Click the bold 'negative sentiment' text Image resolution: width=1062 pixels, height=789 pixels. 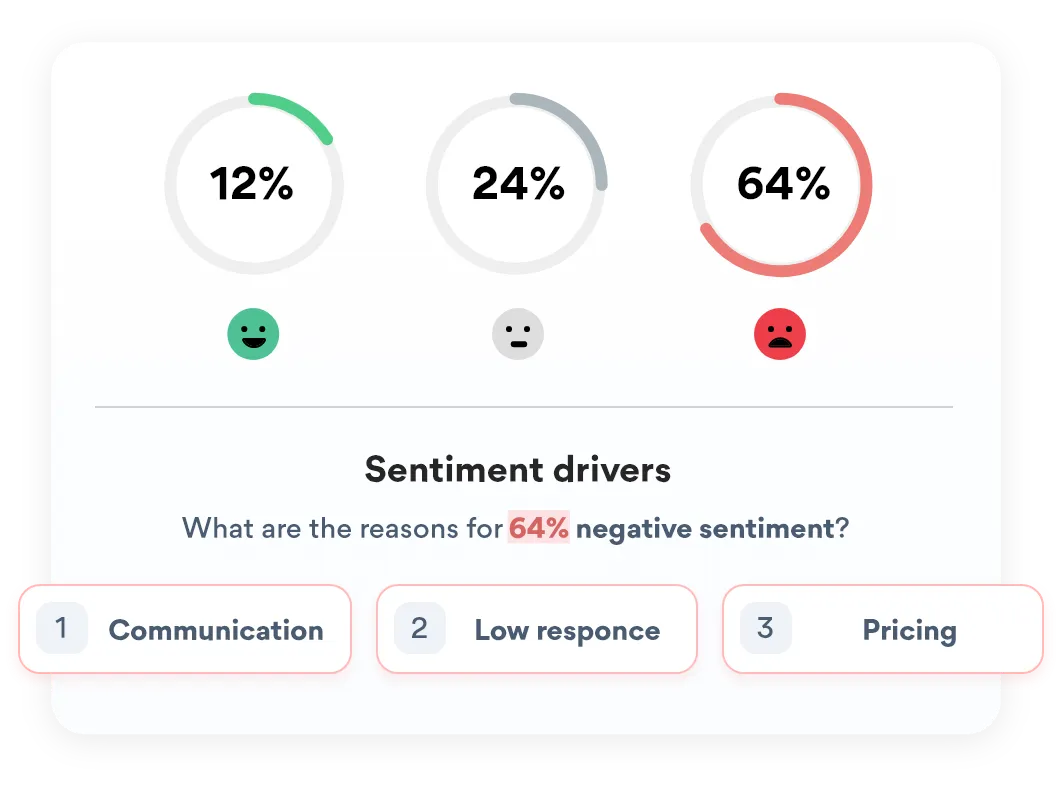tap(704, 527)
